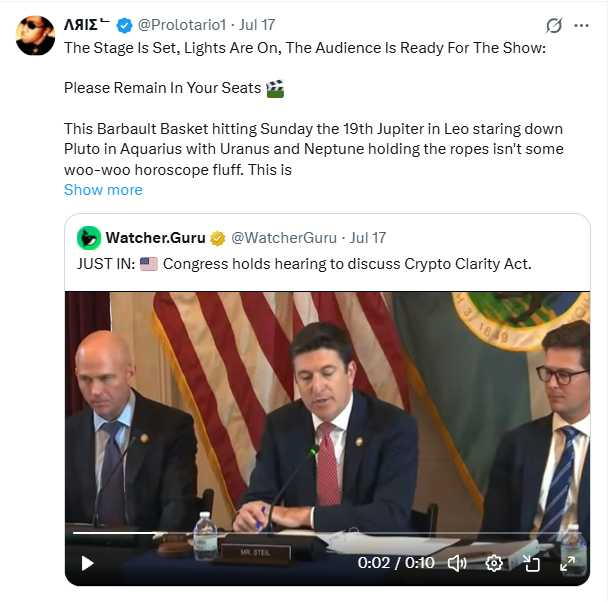Click the blue verified badge next to ARIS
Image resolution: width=611 pixels, height=601 pixels.
[x=124, y=25]
